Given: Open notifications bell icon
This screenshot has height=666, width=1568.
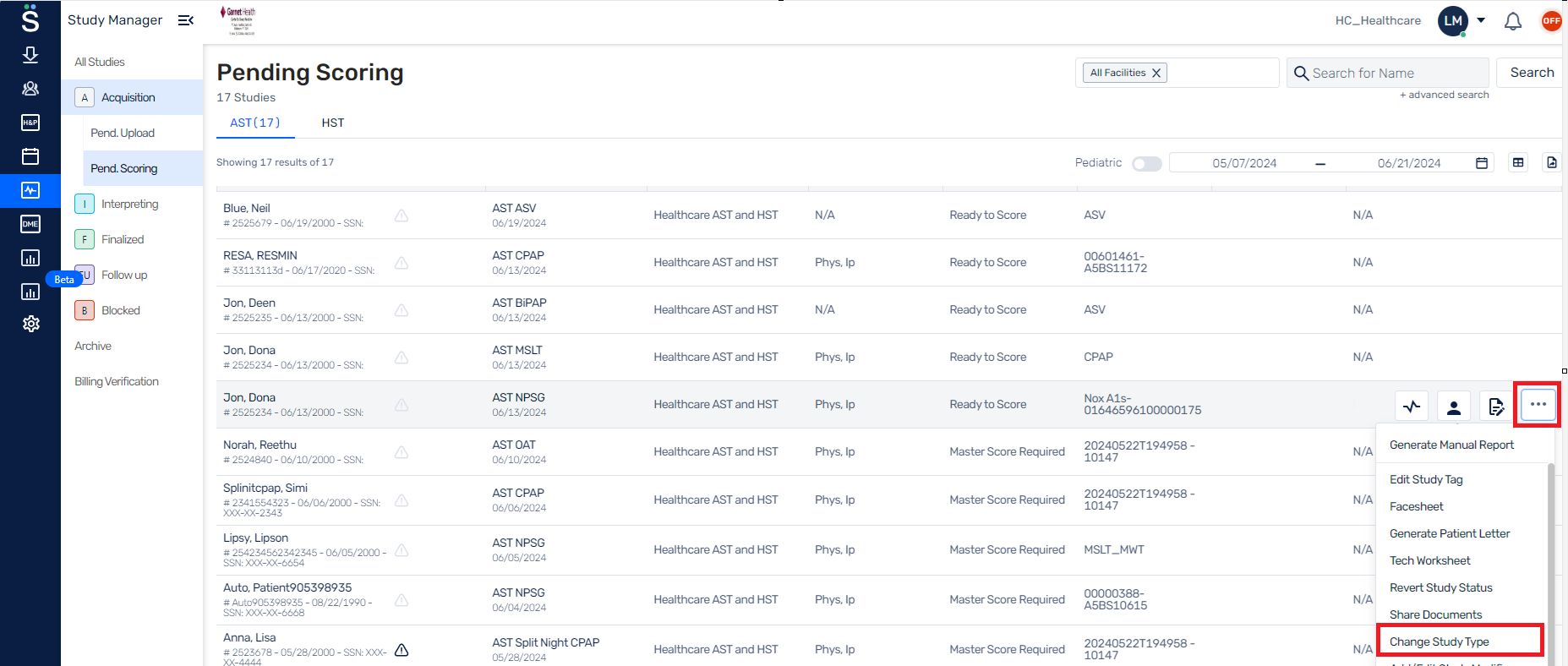Looking at the screenshot, I should pos(1513,21).
